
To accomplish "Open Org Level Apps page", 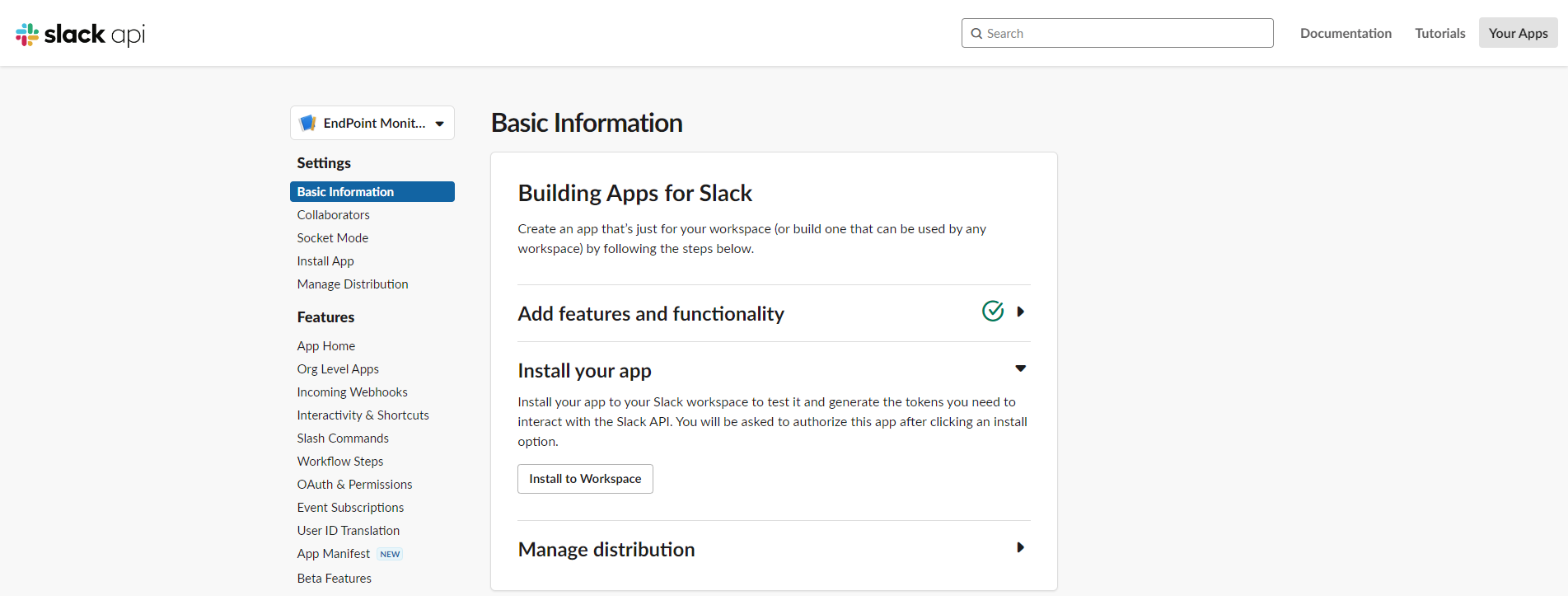I will (x=338, y=369).
